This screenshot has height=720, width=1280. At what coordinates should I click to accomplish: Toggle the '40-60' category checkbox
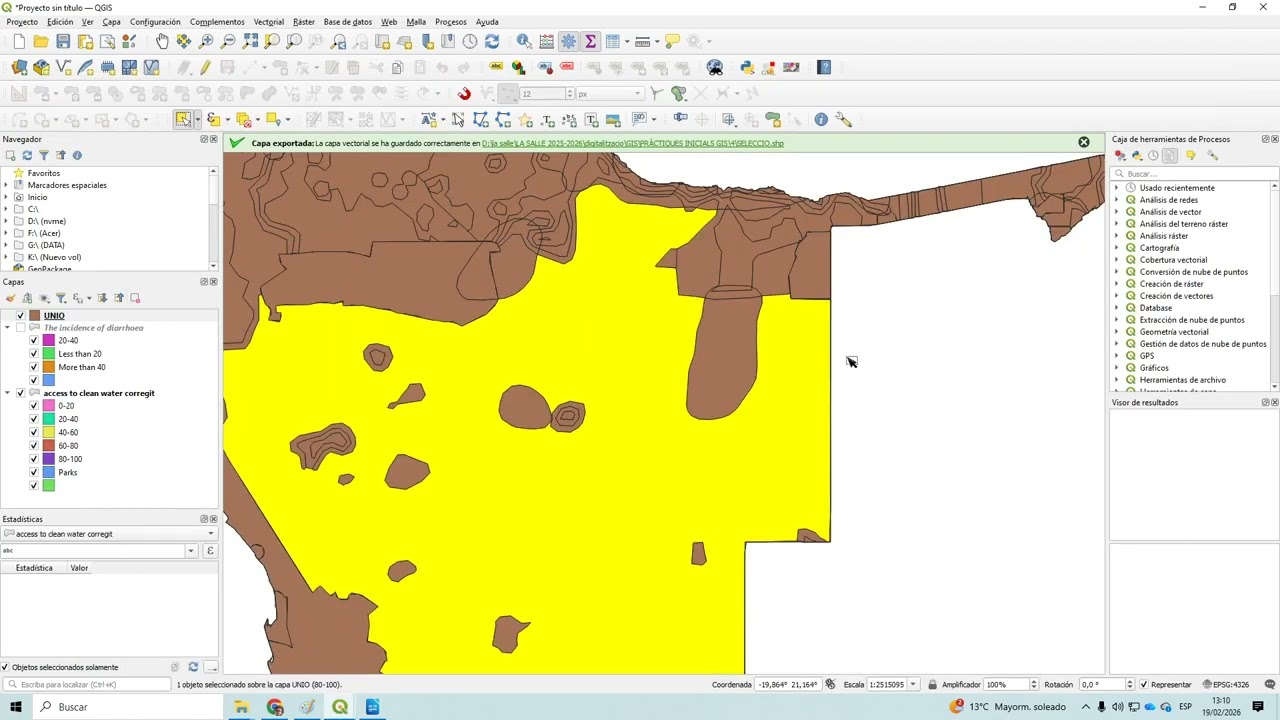point(34,433)
